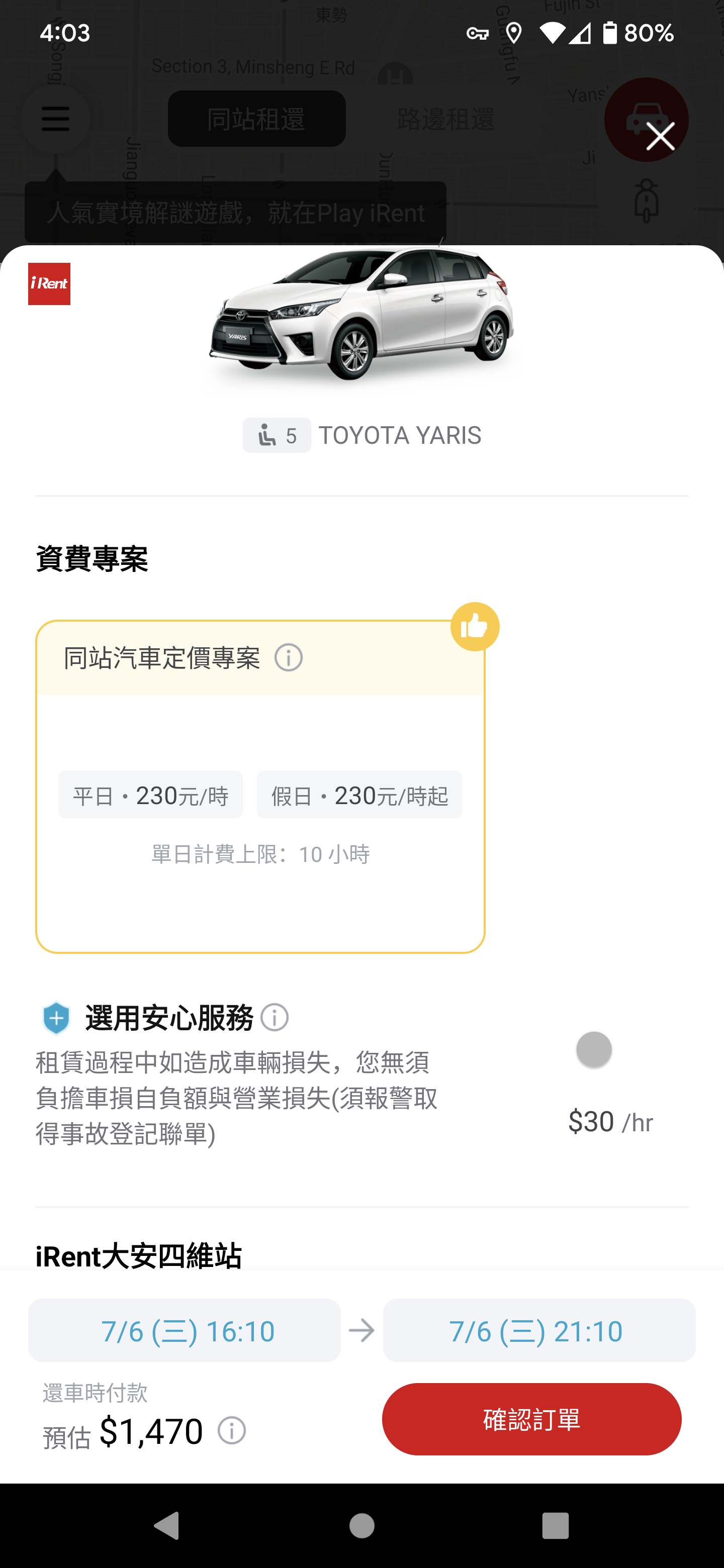Enable the 安心服務 $30/hr toggle

[594, 1049]
